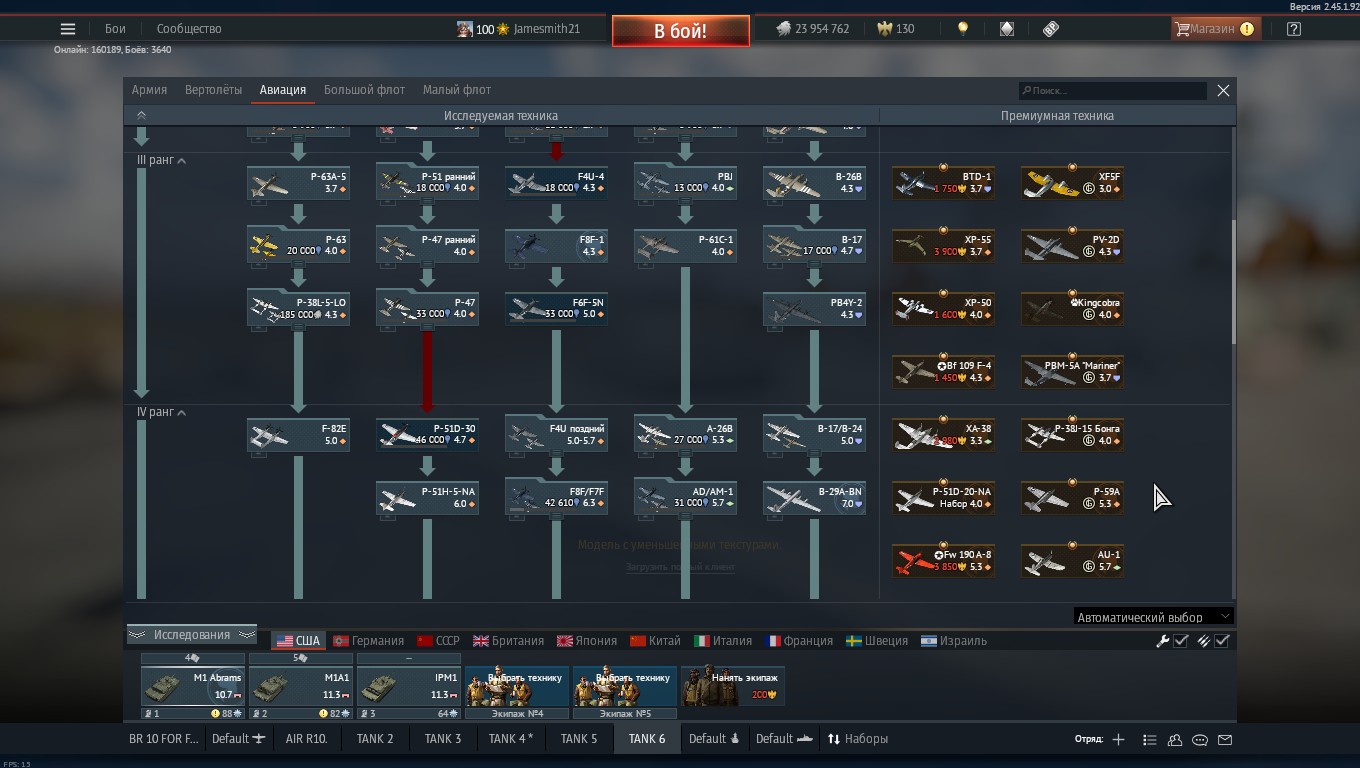The width and height of the screenshot is (1360, 768).
Task: Switch to the Вертолёты tab
Action: point(213,90)
